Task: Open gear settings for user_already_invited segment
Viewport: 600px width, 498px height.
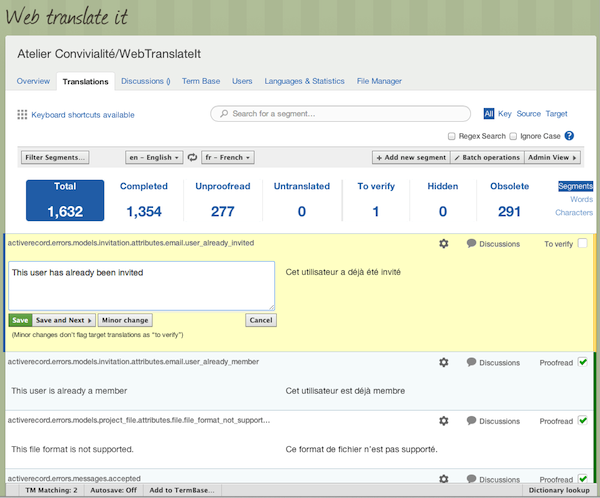Action: [x=443, y=243]
